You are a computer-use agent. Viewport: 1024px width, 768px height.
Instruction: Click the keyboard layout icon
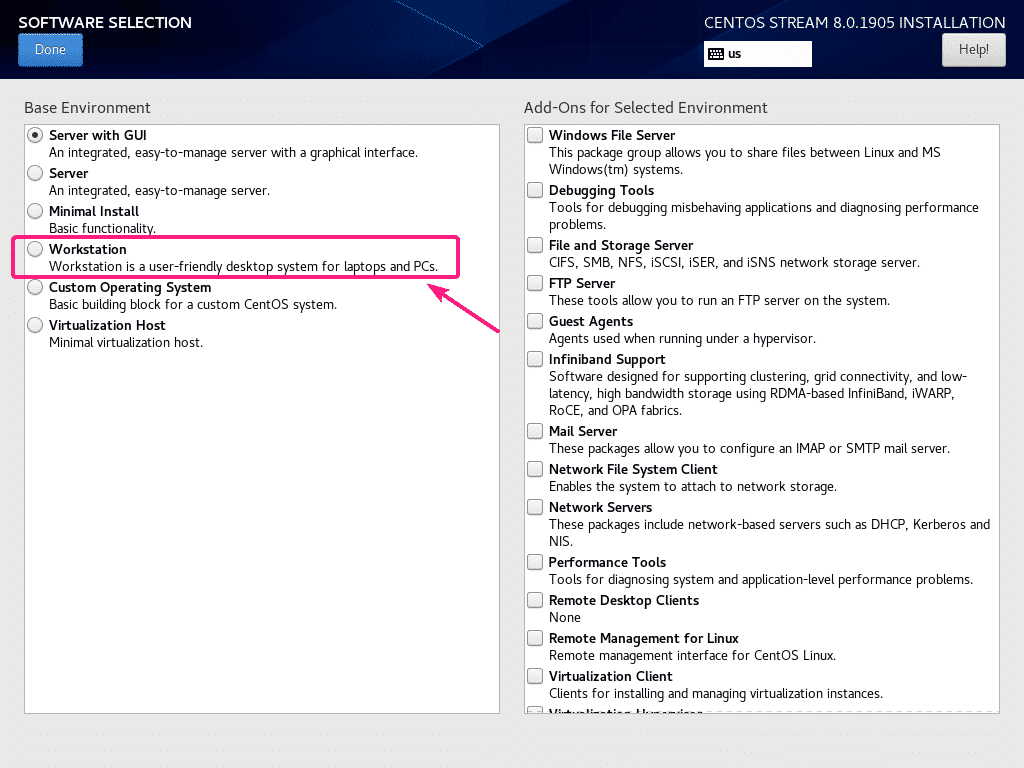(x=714, y=54)
